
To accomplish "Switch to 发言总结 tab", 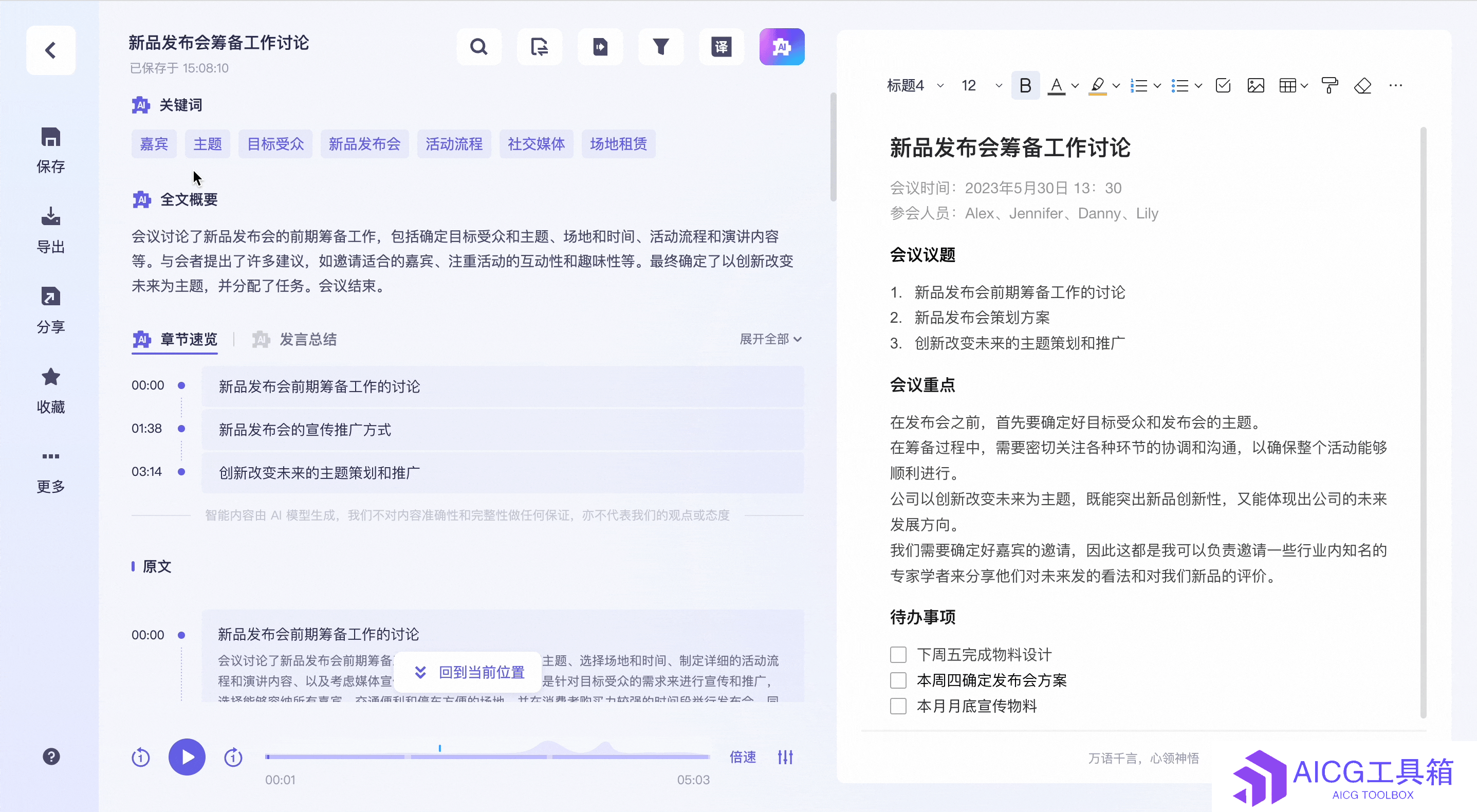I will pos(294,340).
